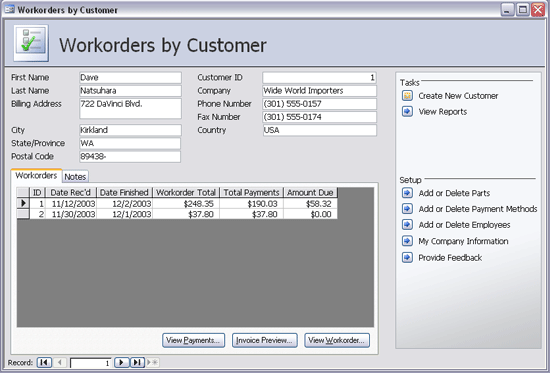The height and width of the screenshot is (373, 550).
Task: Click the Access form icon in the title bar
Action: [9, 9]
